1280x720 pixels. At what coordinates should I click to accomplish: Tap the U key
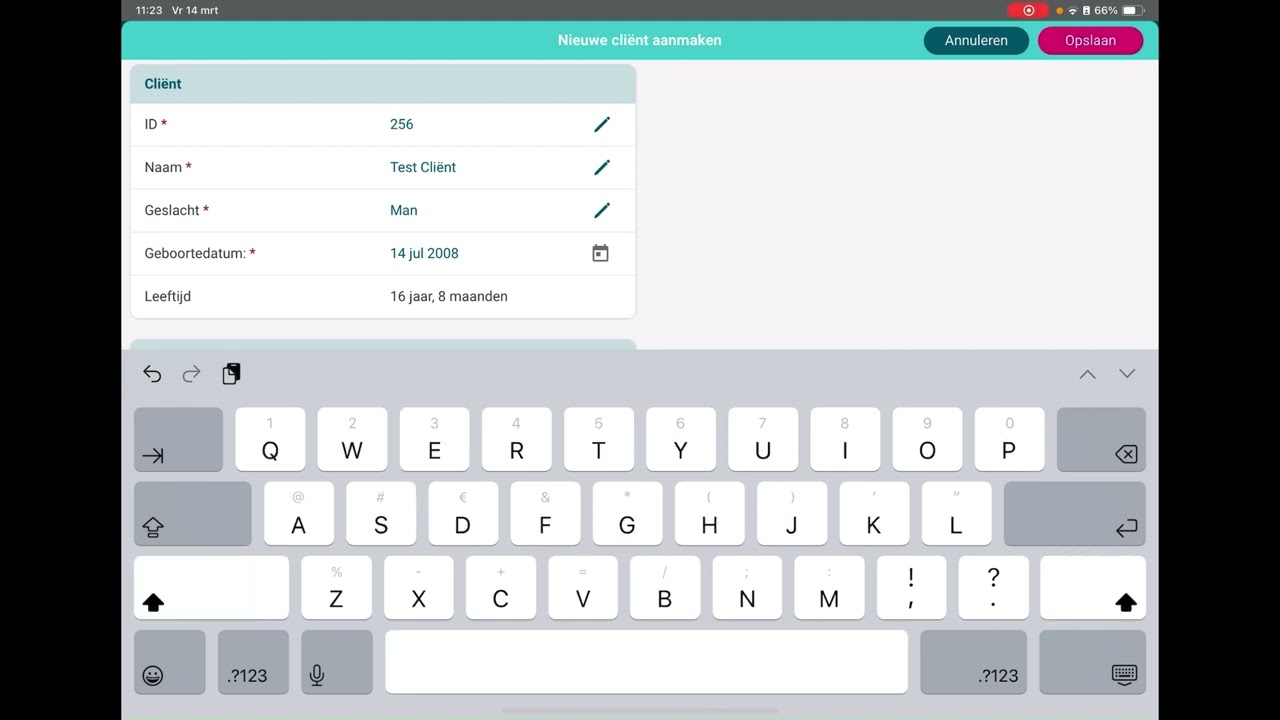click(x=763, y=439)
